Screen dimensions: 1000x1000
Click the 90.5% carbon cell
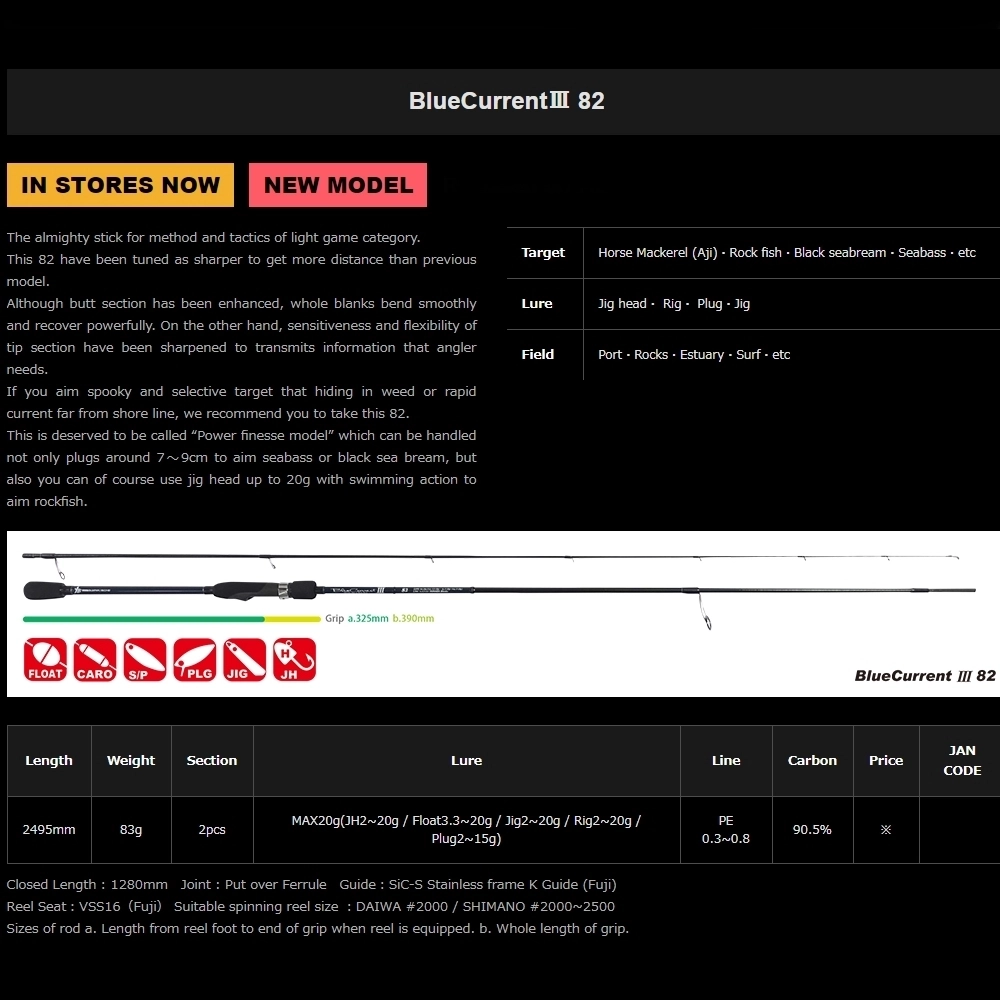(812, 830)
